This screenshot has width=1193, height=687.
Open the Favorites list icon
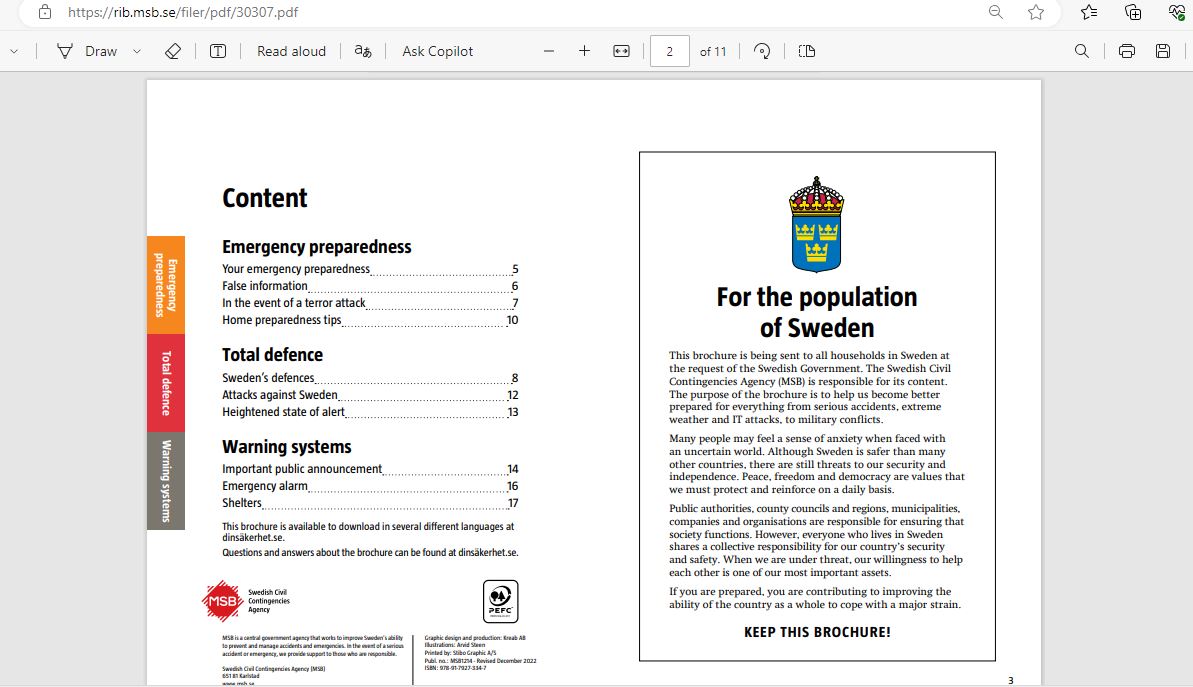[1089, 12]
